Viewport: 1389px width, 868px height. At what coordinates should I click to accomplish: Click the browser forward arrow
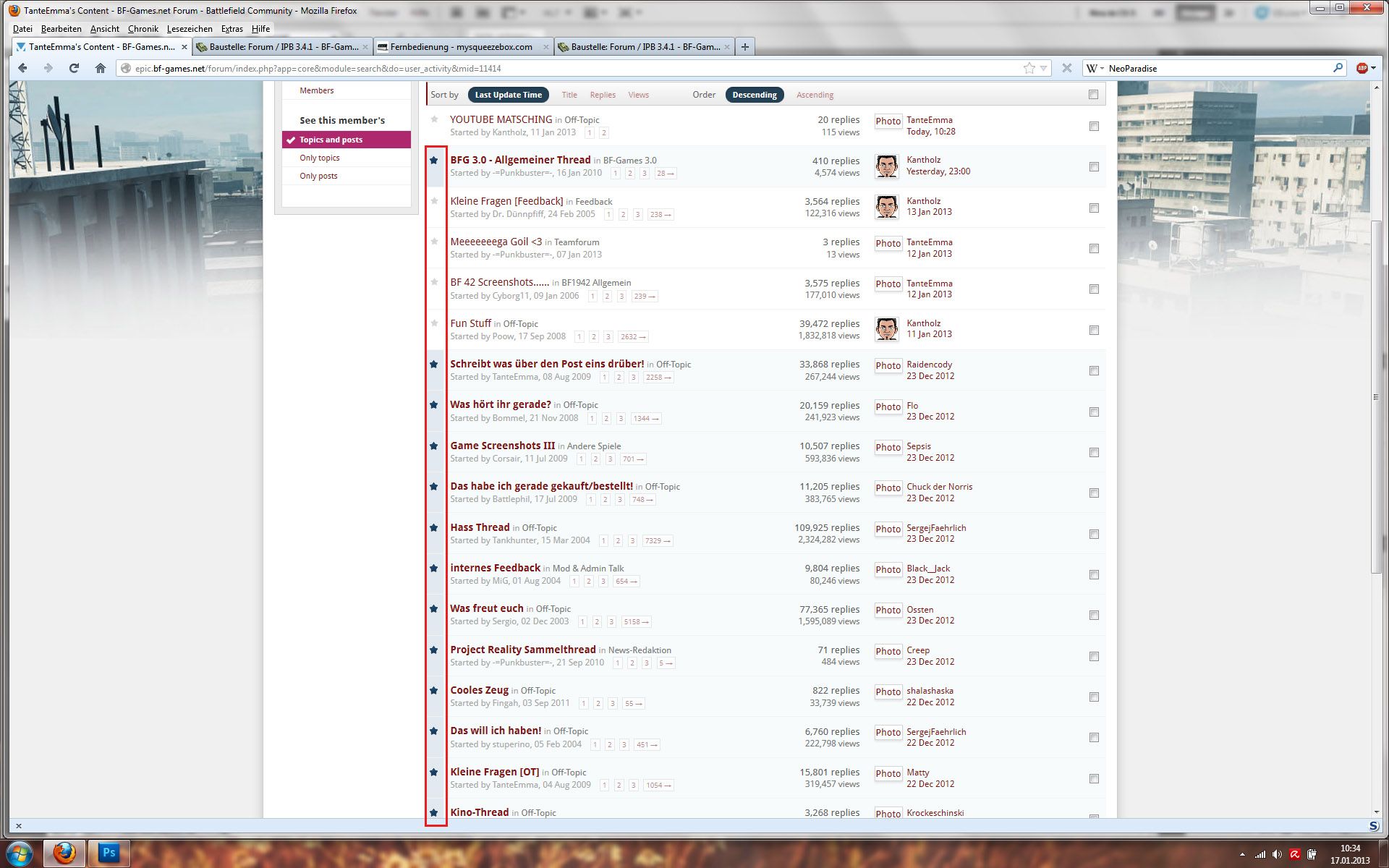[48, 68]
